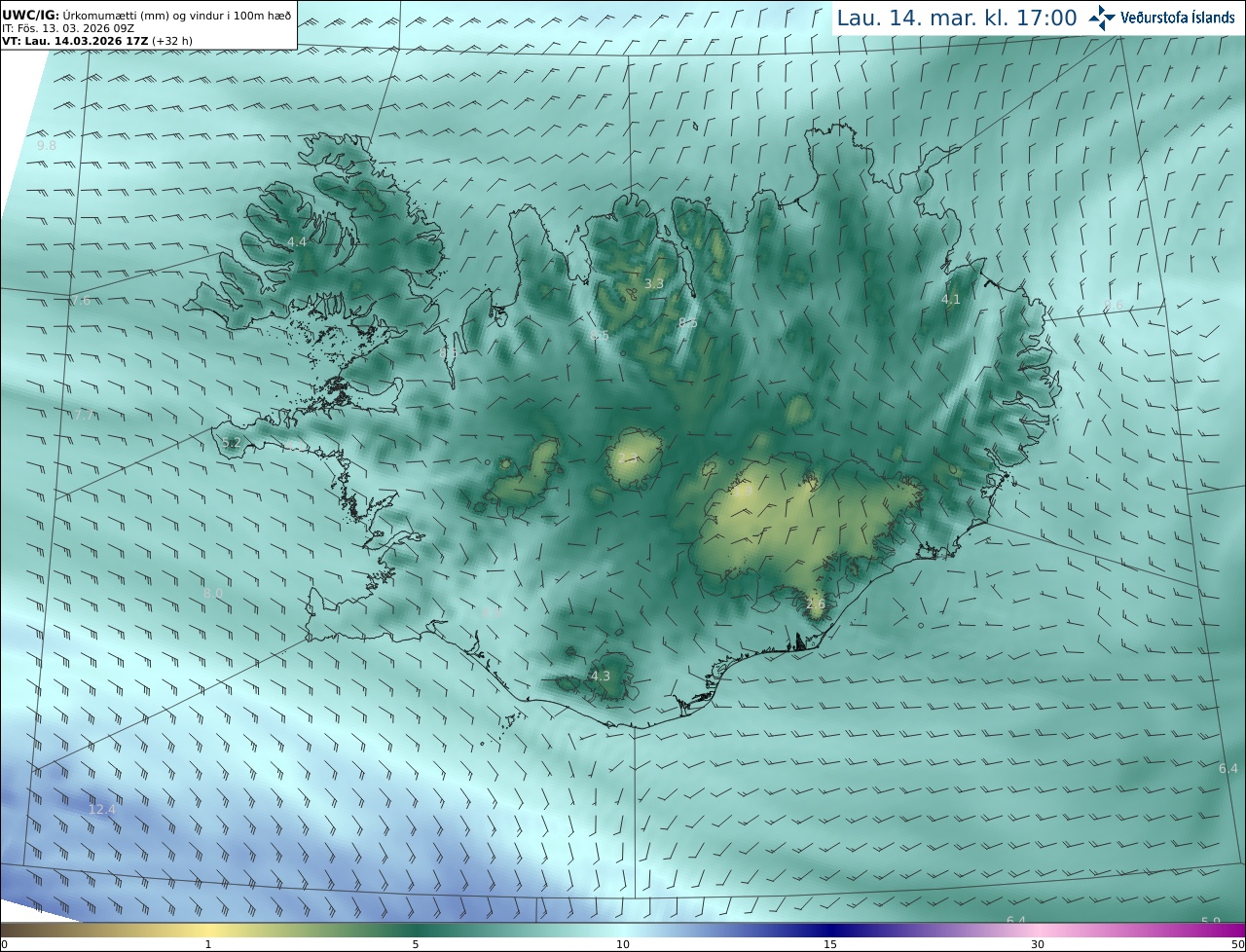
Task: Click the 15 label on the colorbar
Action: [830, 944]
